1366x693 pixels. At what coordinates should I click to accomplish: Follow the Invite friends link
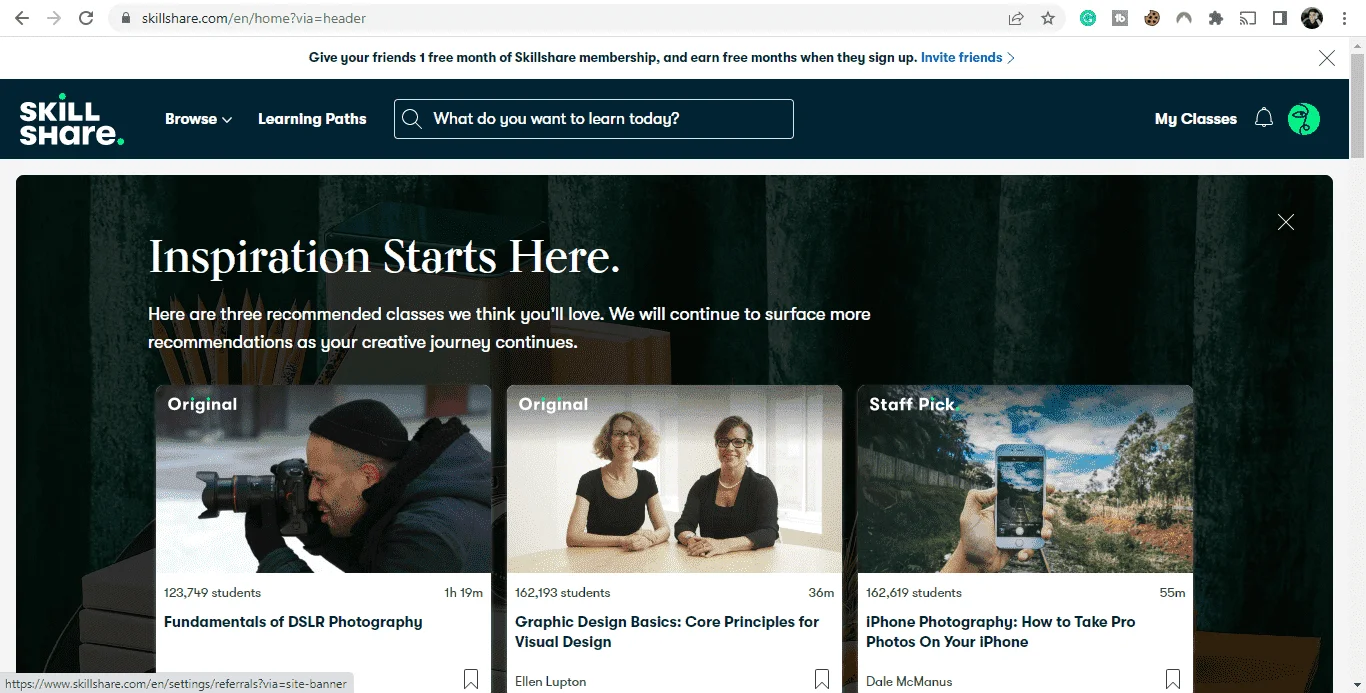(967, 58)
